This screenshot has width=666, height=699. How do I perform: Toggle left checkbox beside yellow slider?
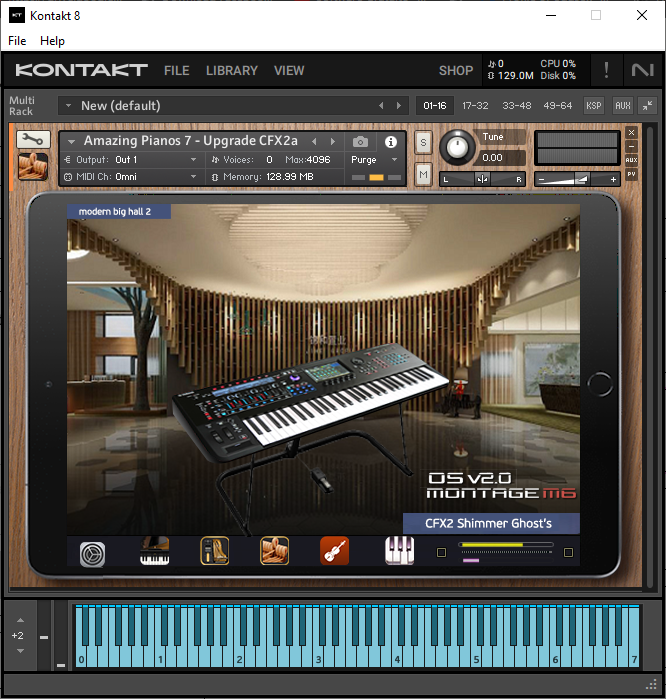pos(441,552)
